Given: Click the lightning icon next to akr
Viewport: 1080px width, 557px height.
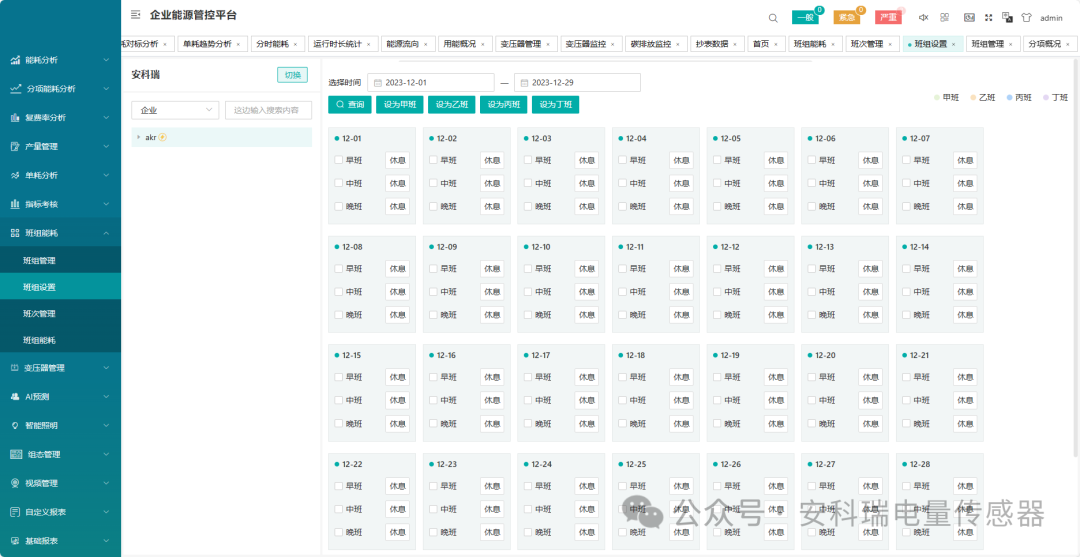Looking at the screenshot, I should click(x=163, y=137).
